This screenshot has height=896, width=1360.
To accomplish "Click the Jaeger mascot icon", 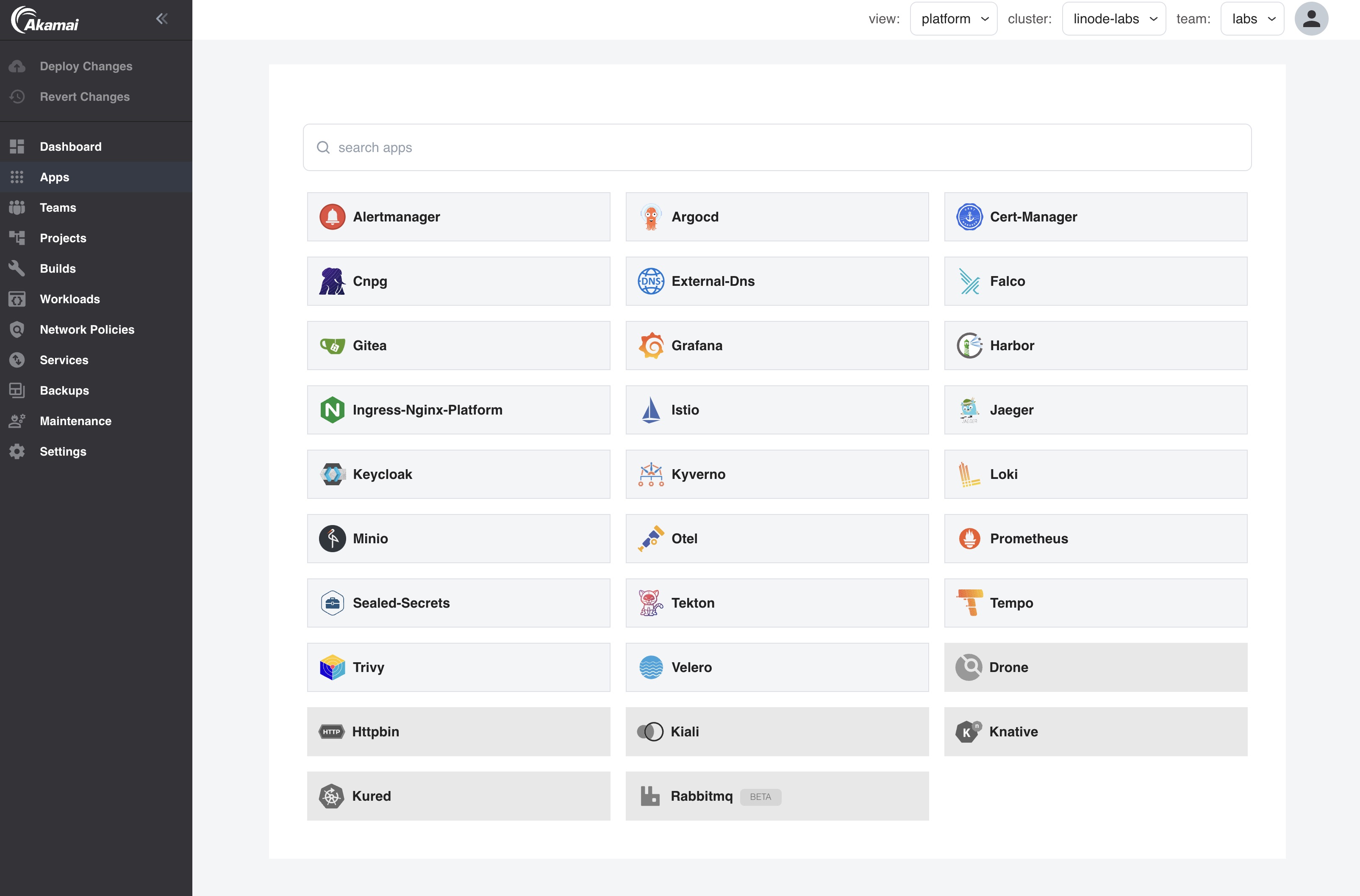I will click(969, 410).
